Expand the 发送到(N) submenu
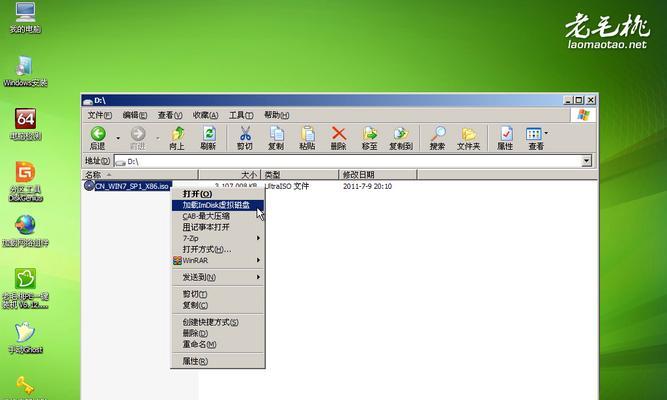 click(218, 277)
